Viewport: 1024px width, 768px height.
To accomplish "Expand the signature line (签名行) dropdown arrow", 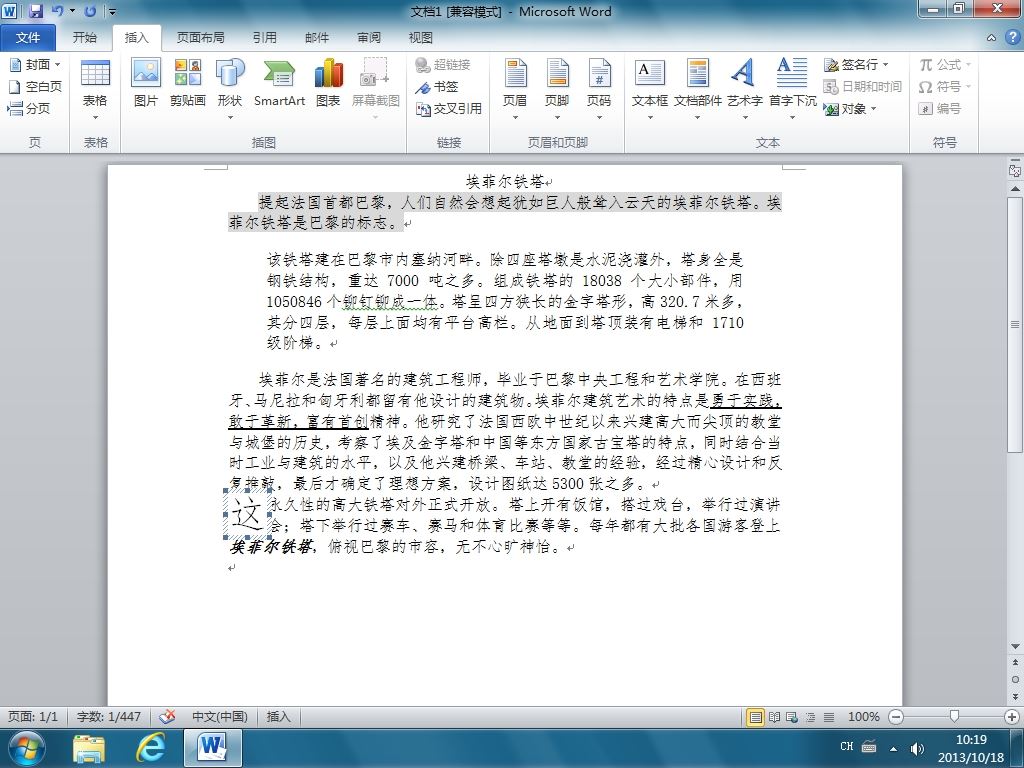I will tap(886, 65).
